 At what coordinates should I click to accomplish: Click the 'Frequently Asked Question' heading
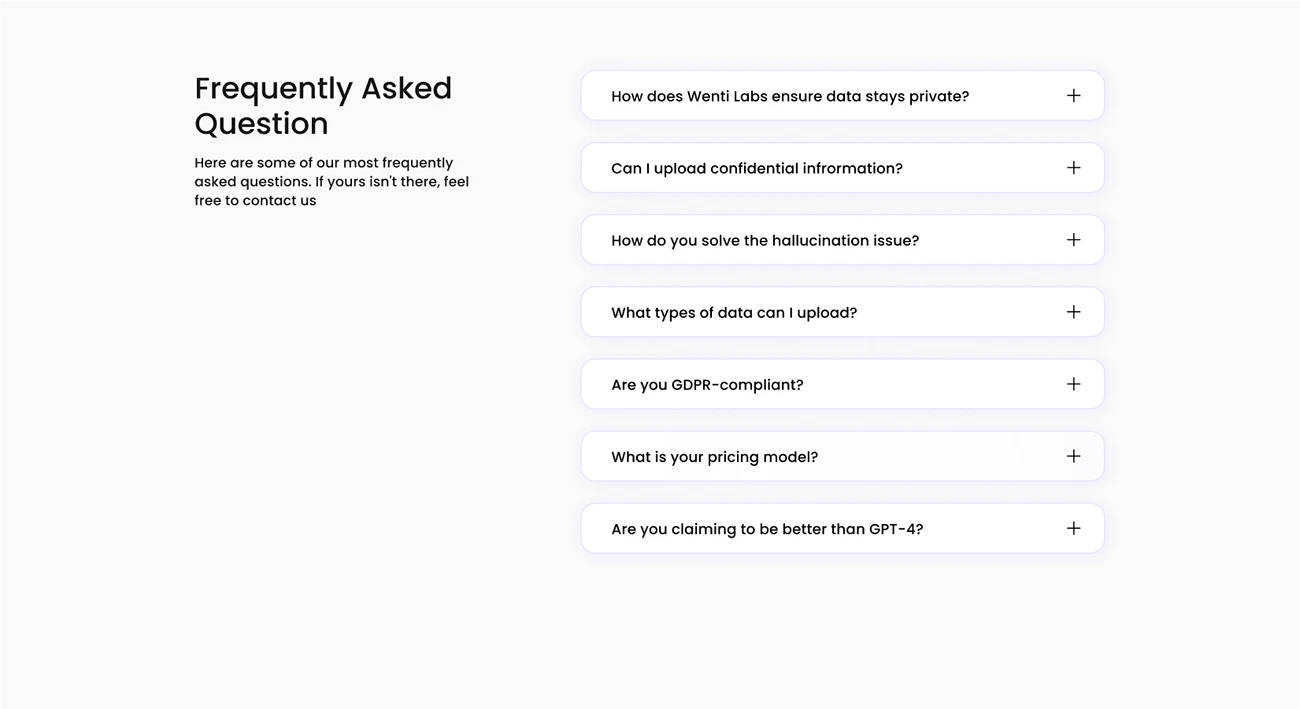(323, 105)
